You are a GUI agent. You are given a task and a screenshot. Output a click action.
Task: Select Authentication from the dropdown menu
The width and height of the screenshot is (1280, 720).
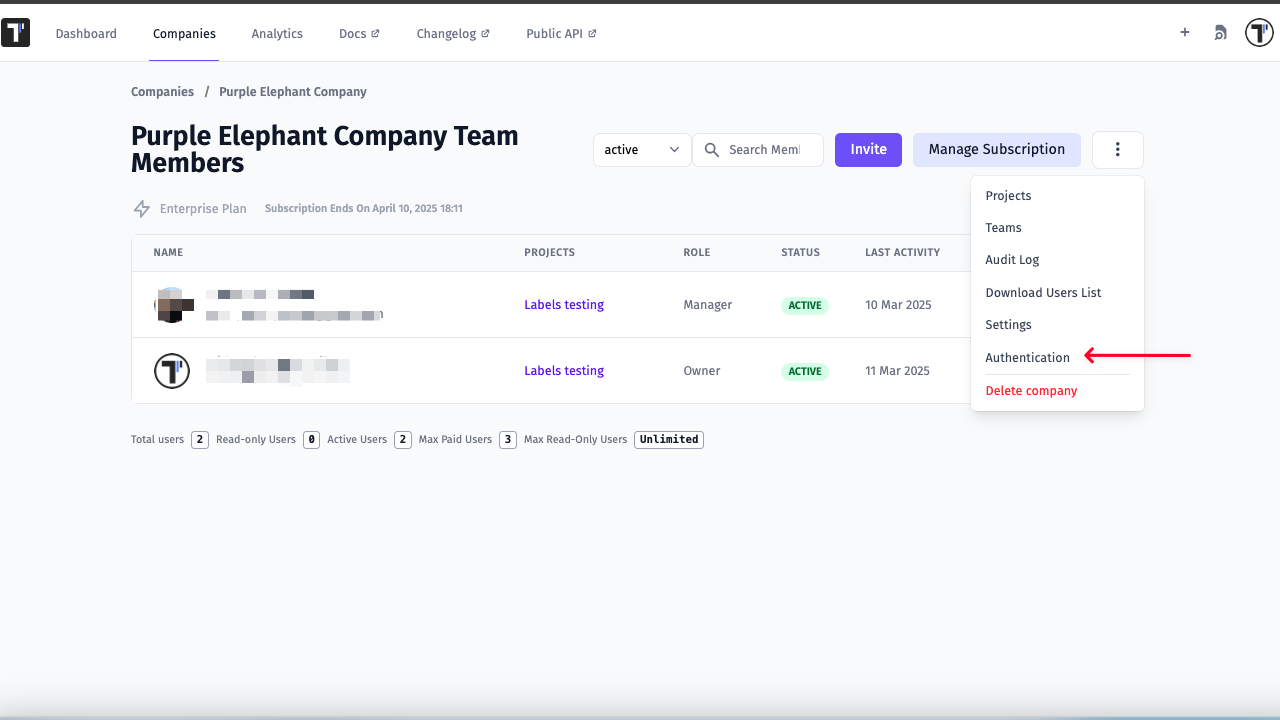[x=1027, y=358]
